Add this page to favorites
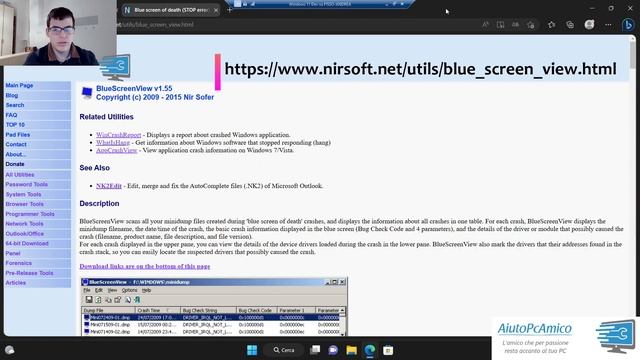The height and width of the screenshot is (360, 640). [530, 25]
